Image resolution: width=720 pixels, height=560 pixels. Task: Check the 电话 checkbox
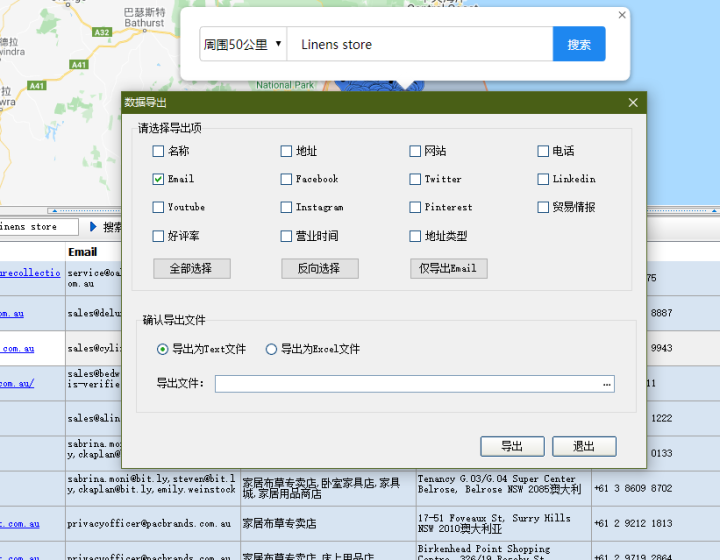click(x=543, y=151)
